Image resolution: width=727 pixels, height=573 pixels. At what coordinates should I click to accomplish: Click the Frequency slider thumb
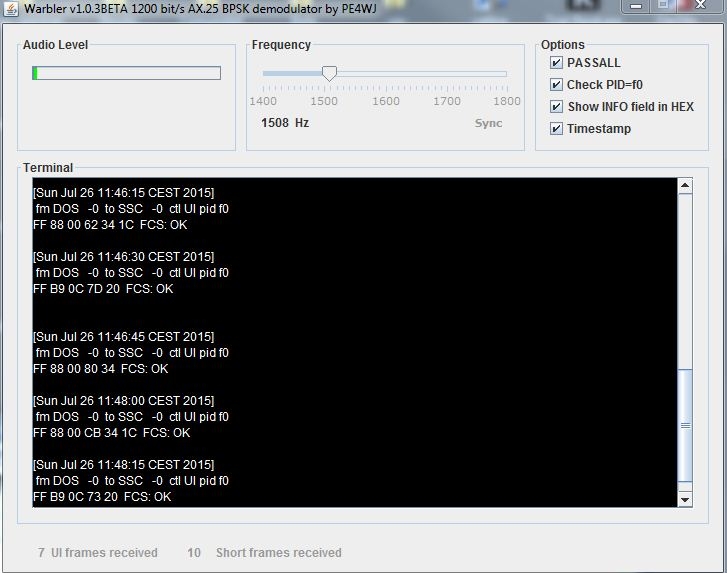(x=329, y=73)
